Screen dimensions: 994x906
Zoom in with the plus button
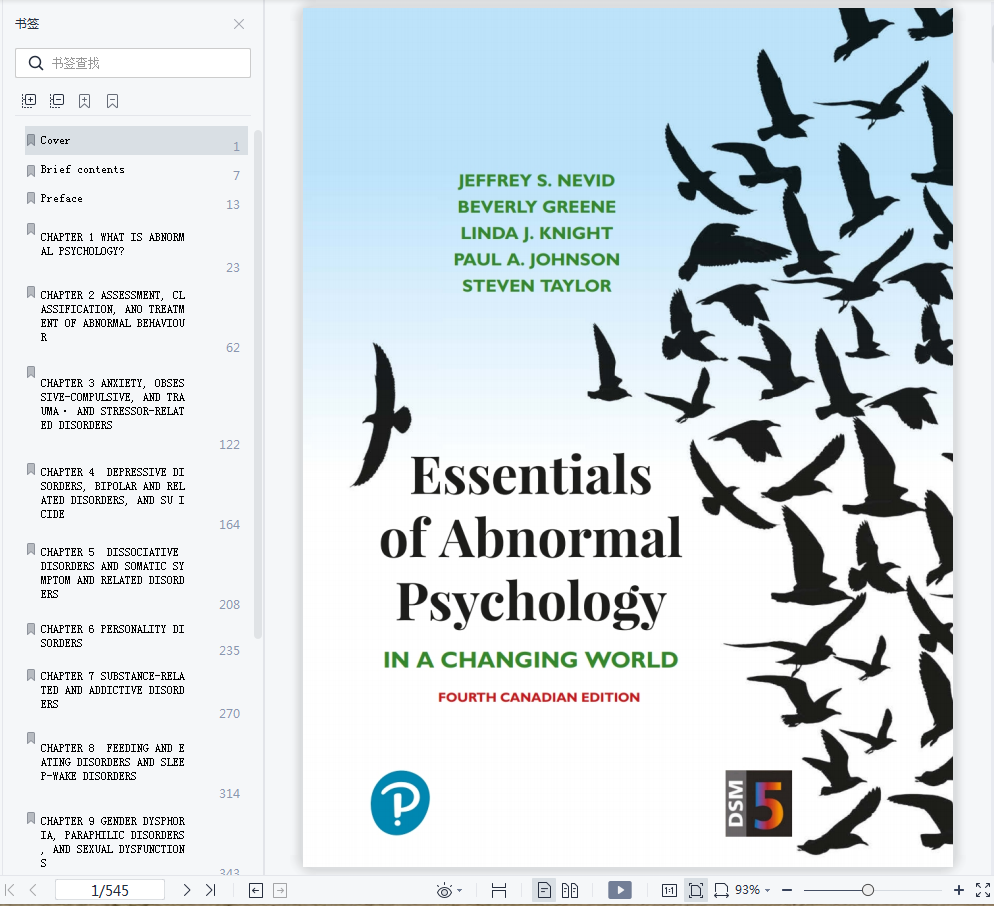[958, 890]
